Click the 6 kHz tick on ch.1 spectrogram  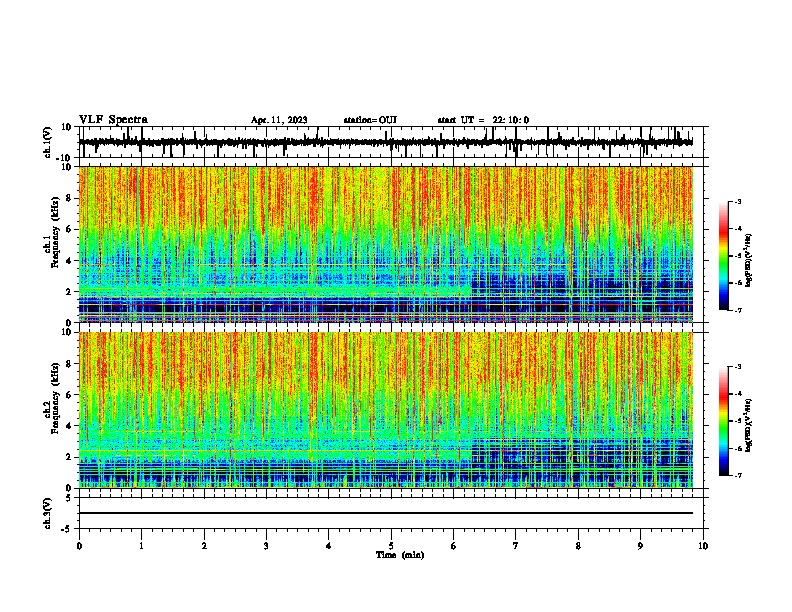pos(69,229)
